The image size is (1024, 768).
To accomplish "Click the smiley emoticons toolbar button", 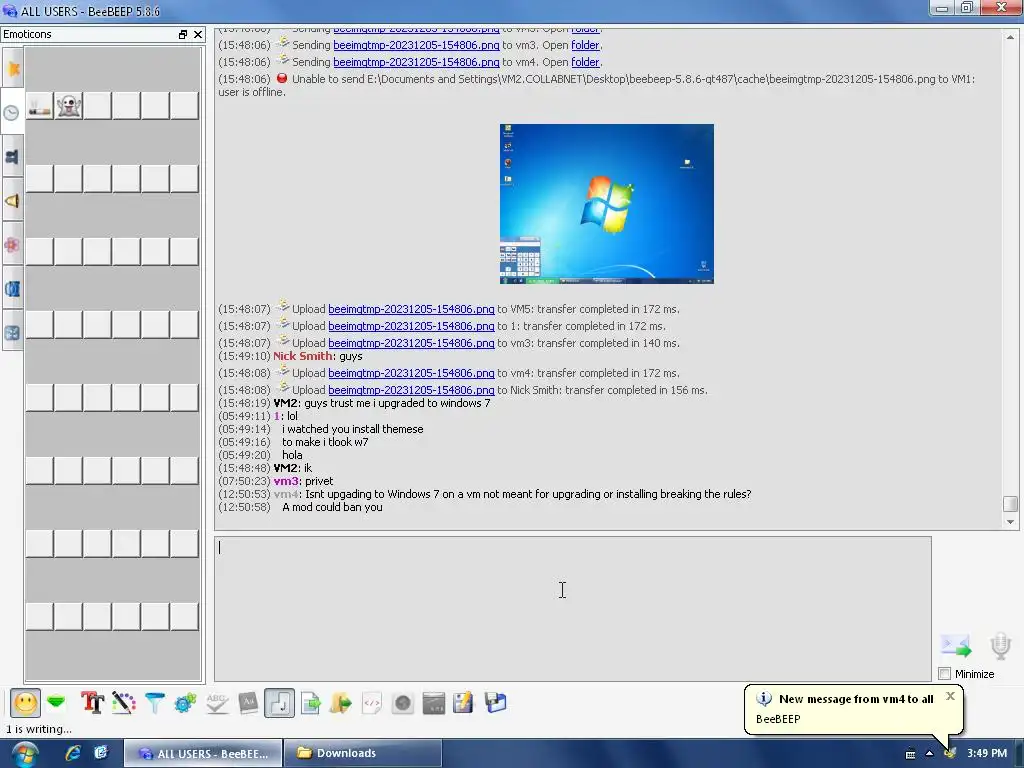I will 25,703.
